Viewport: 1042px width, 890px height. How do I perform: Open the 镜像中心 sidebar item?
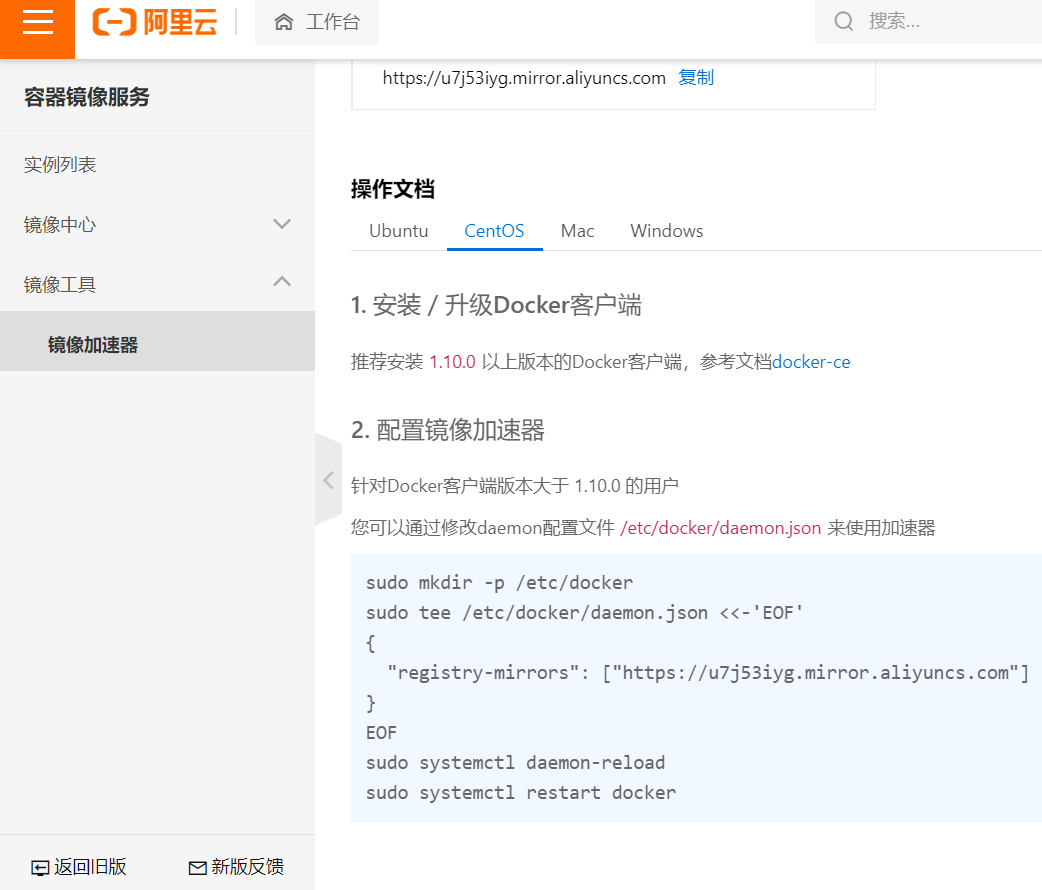(x=157, y=224)
